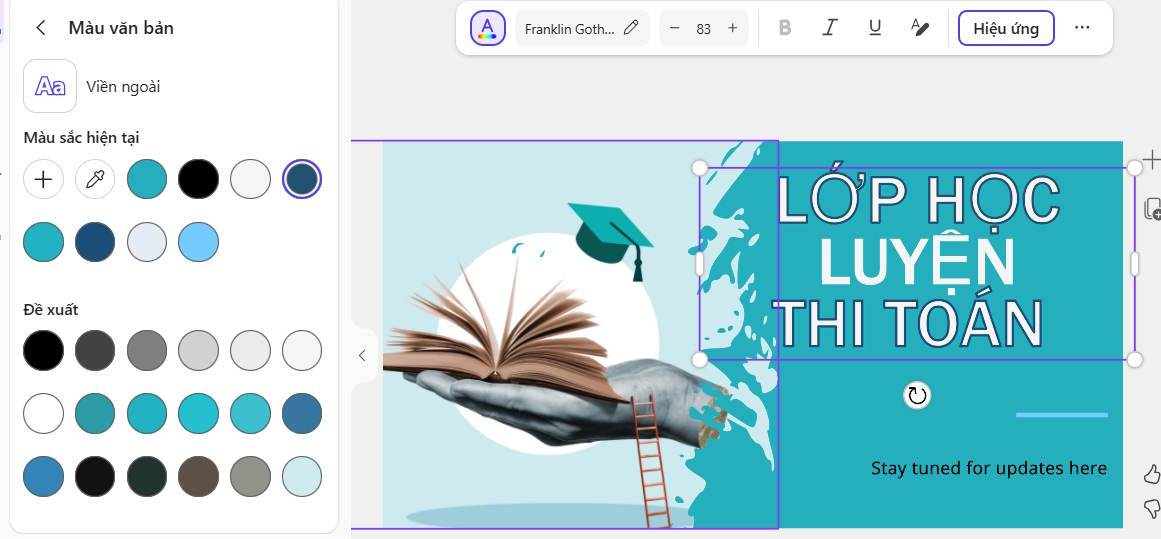
Task: Click the rotate handle below the text box
Action: (916, 395)
